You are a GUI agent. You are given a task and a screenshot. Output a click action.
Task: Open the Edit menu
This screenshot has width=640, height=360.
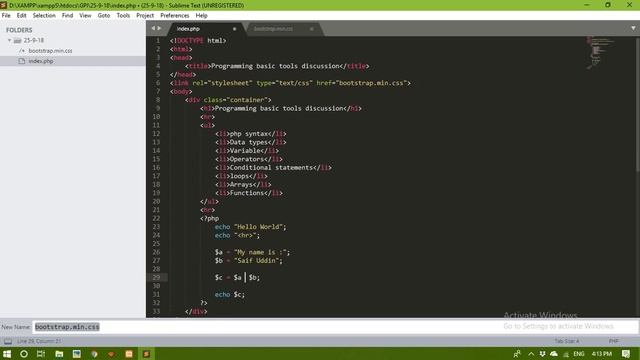pyautogui.click(x=21, y=16)
